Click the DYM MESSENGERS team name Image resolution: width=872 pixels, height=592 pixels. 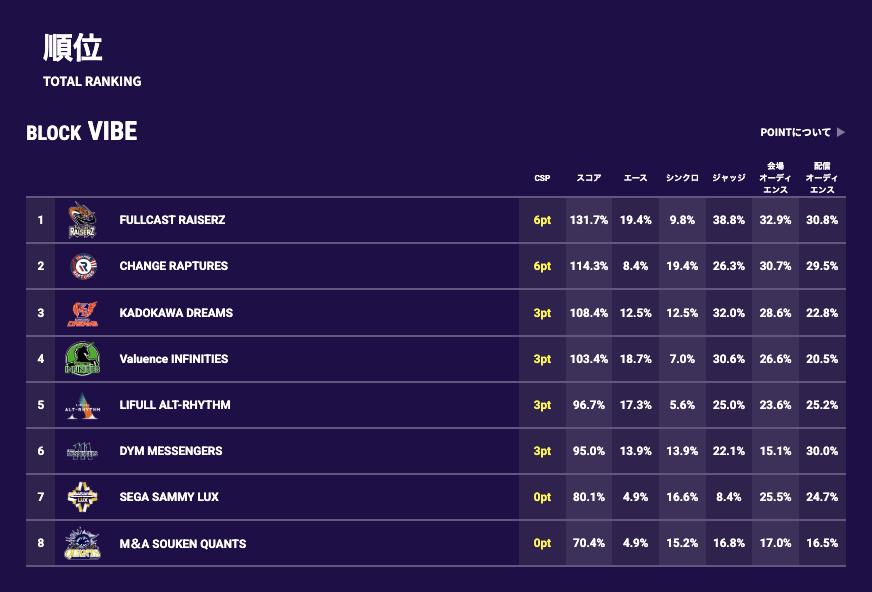click(170, 451)
